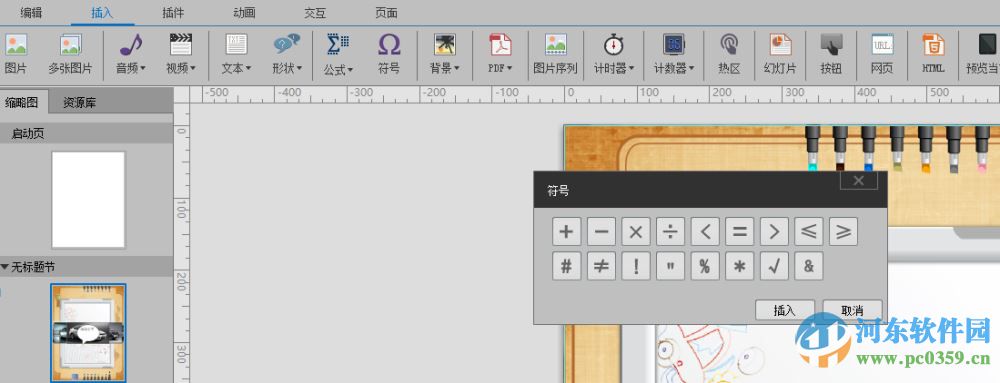This screenshot has width=1000, height=383.
Task: Expand the 公式 dropdown arrow
Action: point(350,69)
